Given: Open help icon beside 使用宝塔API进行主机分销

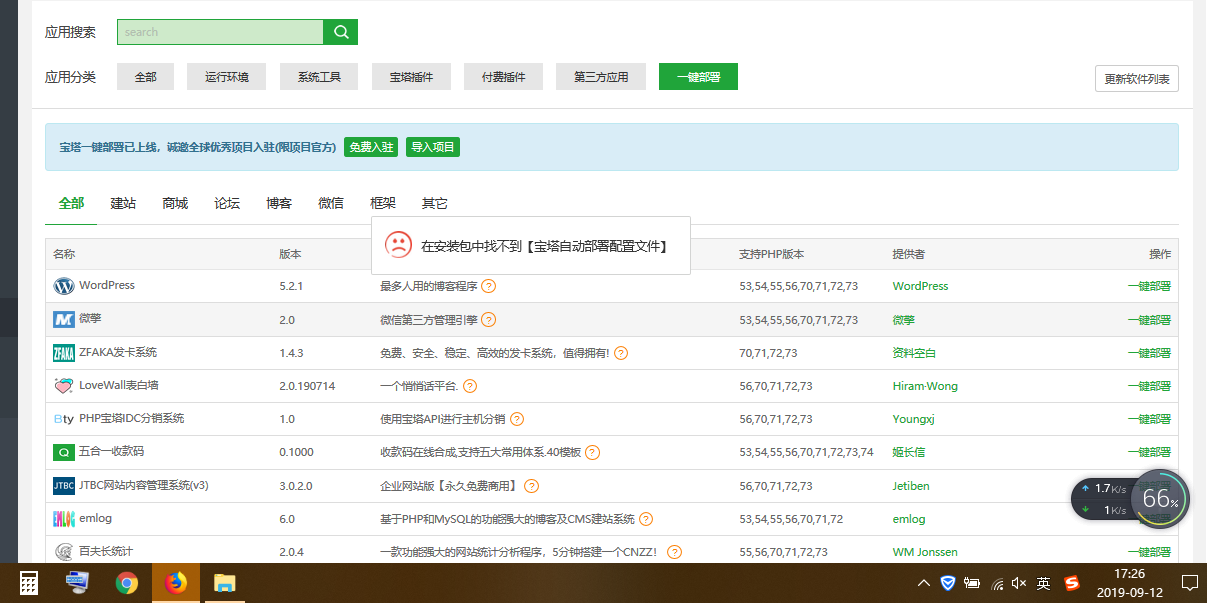Looking at the screenshot, I should click(x=517, y=419).
